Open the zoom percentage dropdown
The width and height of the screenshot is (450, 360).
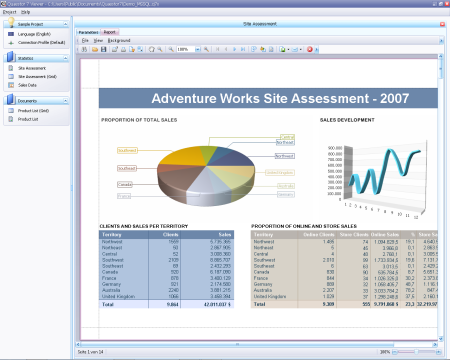tap(198, 49)
